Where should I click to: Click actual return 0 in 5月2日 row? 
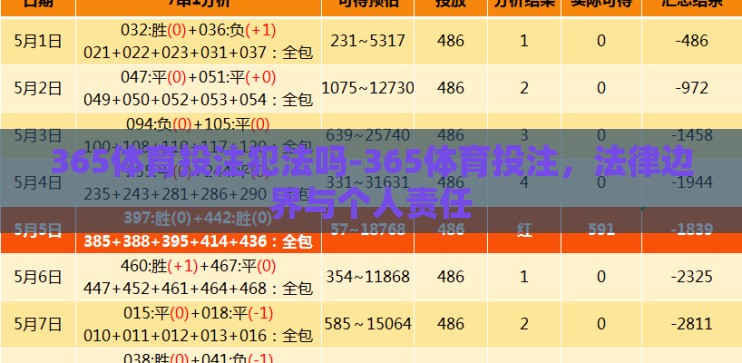(x=601, y=88)
